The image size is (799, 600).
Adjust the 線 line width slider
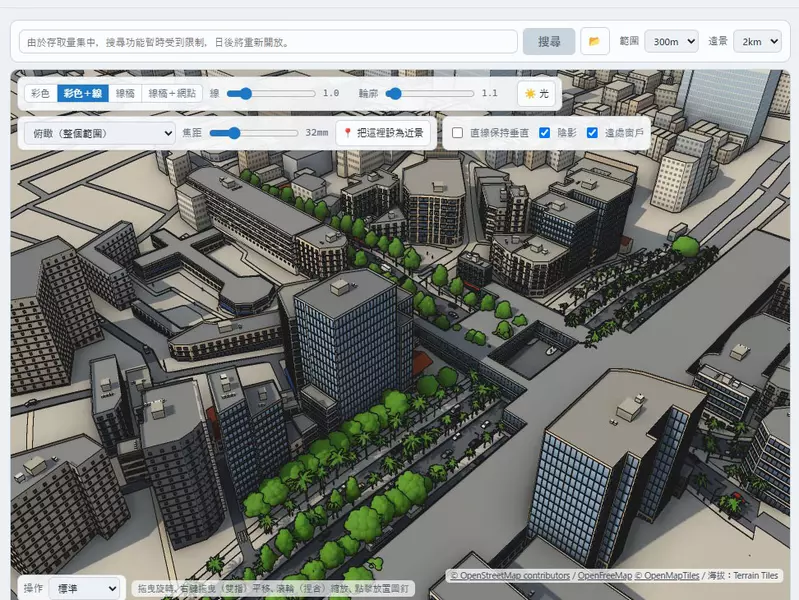pyautogui.click(x=271, y=93)
